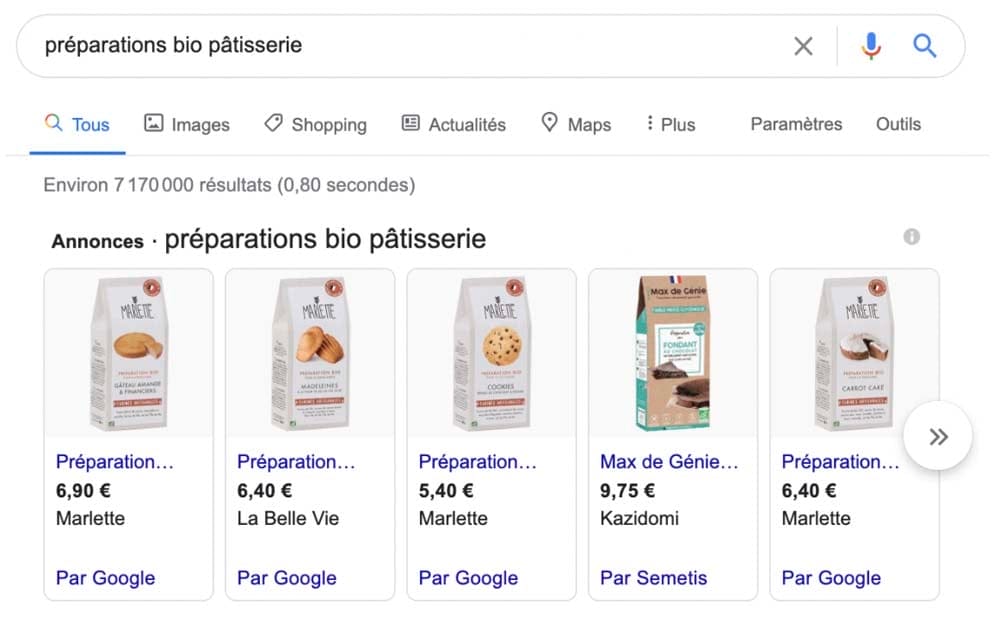This screenshot has width=1000, height=623.
Task: Click the microphone voice search icon
Action: coord(870,45)
